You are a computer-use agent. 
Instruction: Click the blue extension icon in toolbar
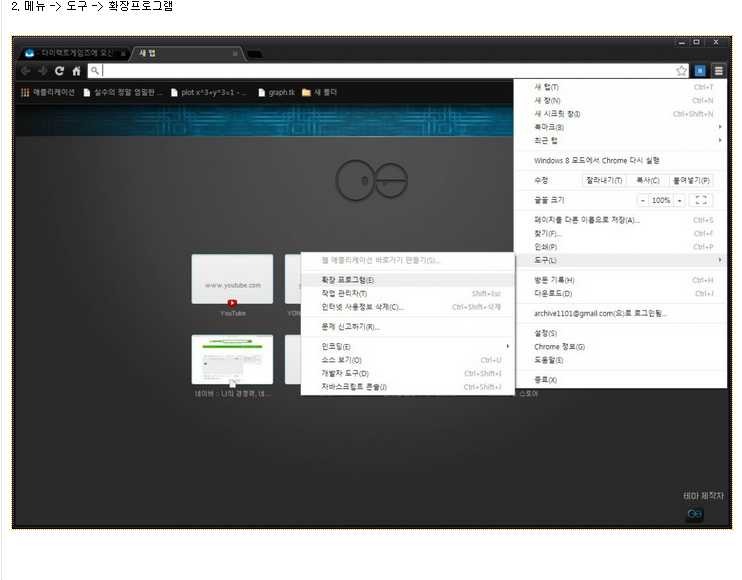pos(700,71)
